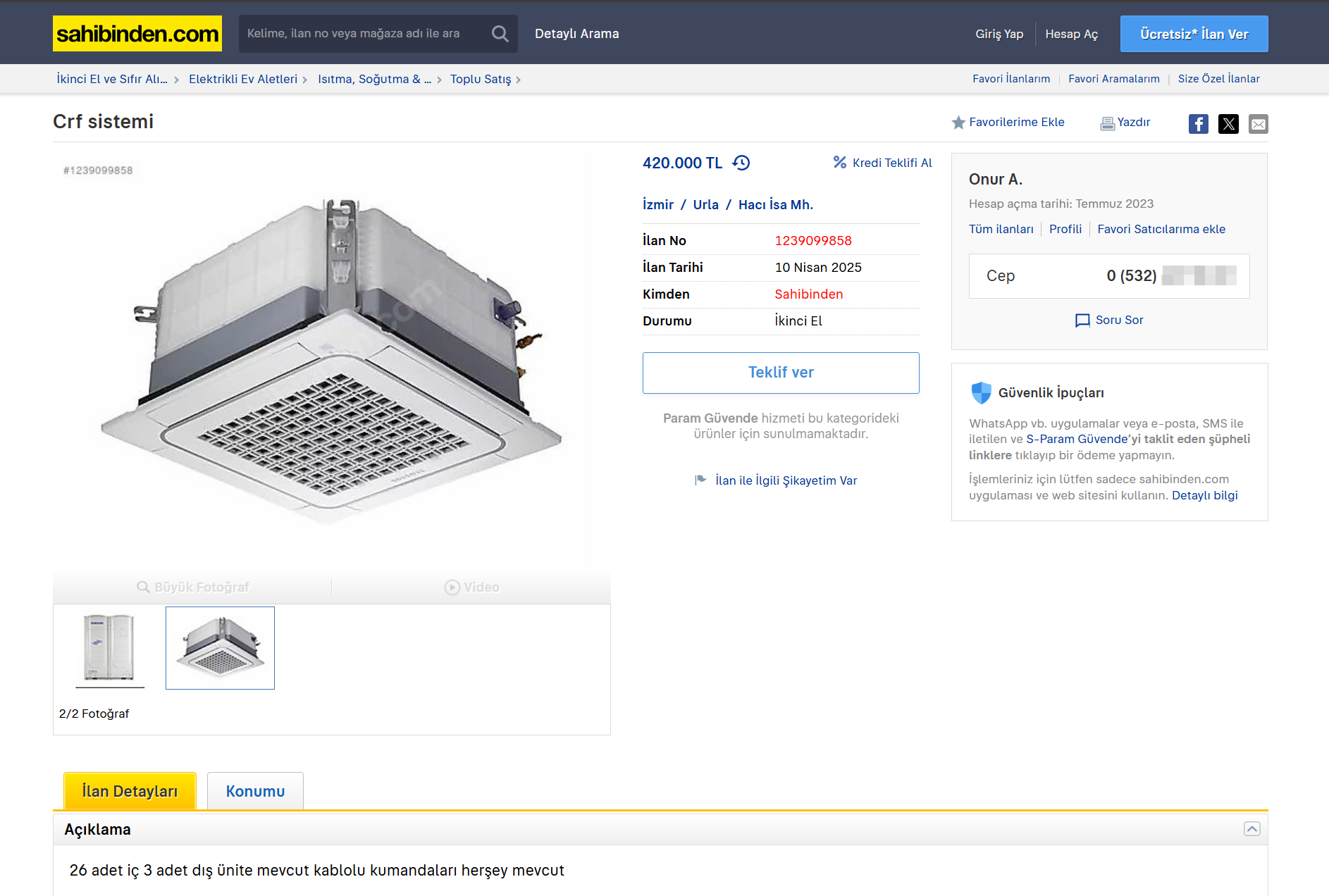1329x896 pixels.
Task: Share listing on Facebook
Action: (x=1198, y=124)
